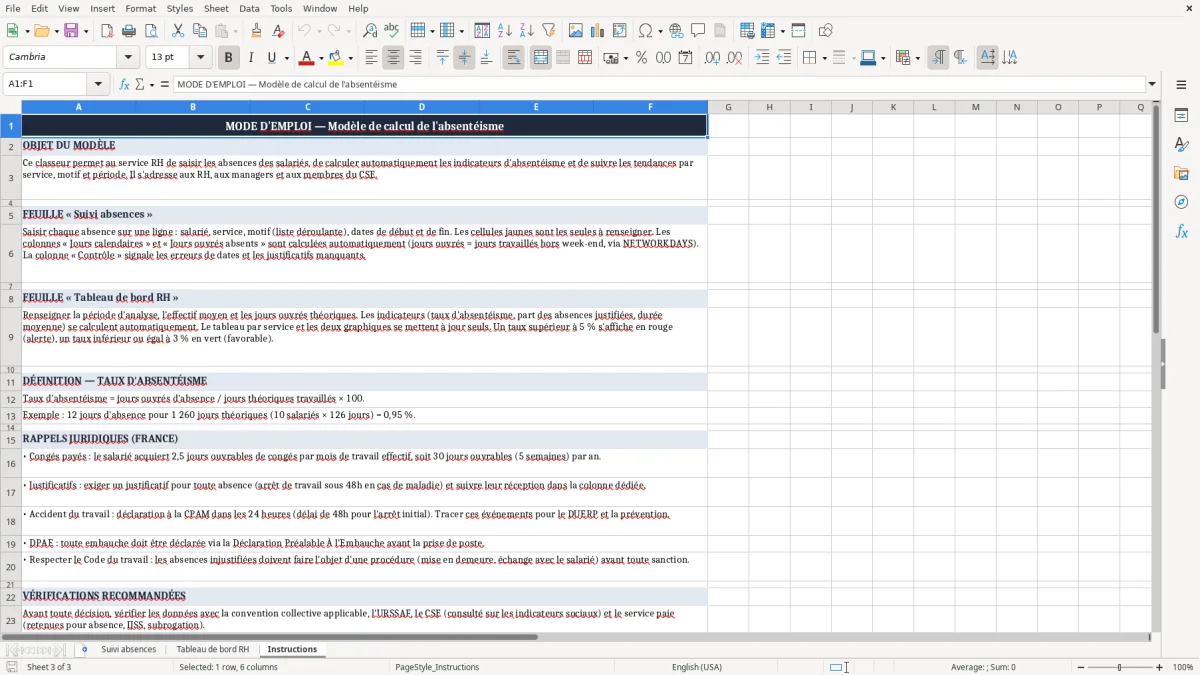The width and height of the screenshot is (1200, 675).
Task: Adjust the zoom slider
Action: point(1120,667)
